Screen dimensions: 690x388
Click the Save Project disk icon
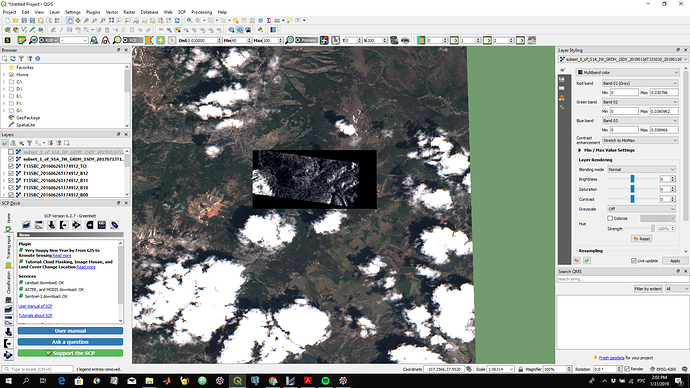point(24,21)
